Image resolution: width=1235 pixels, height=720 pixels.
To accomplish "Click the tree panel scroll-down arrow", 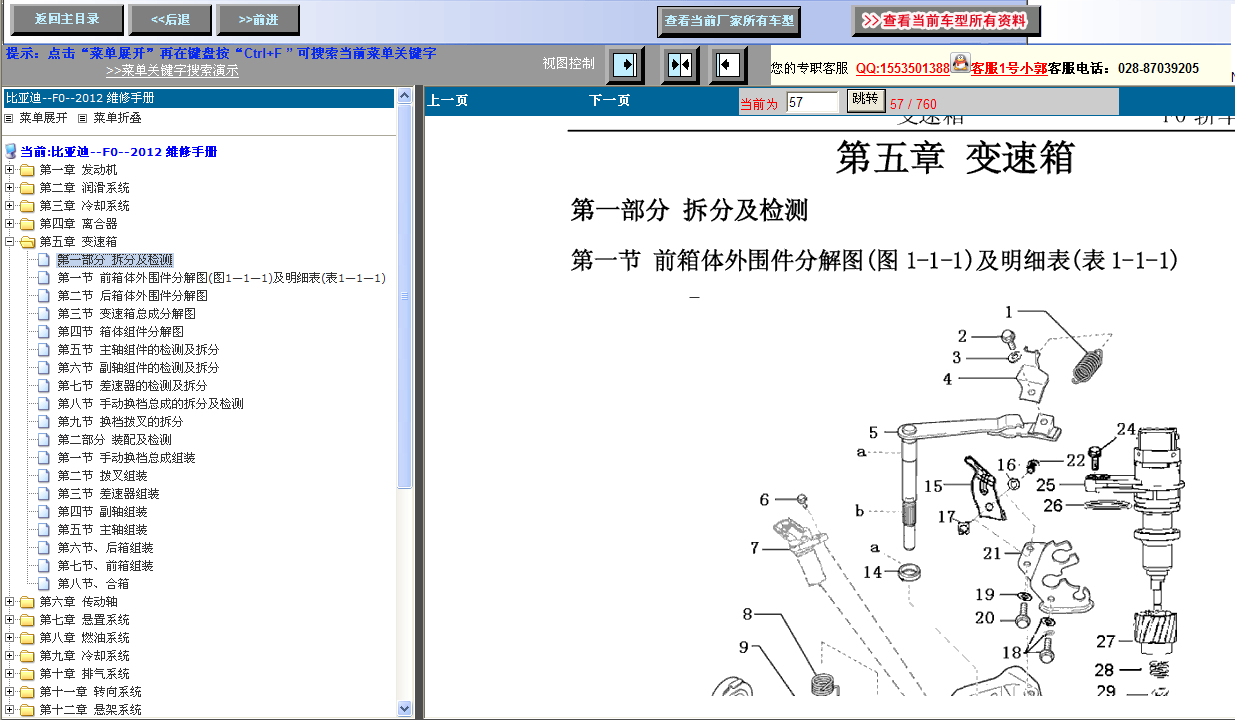I will click(x=405, y=708).
